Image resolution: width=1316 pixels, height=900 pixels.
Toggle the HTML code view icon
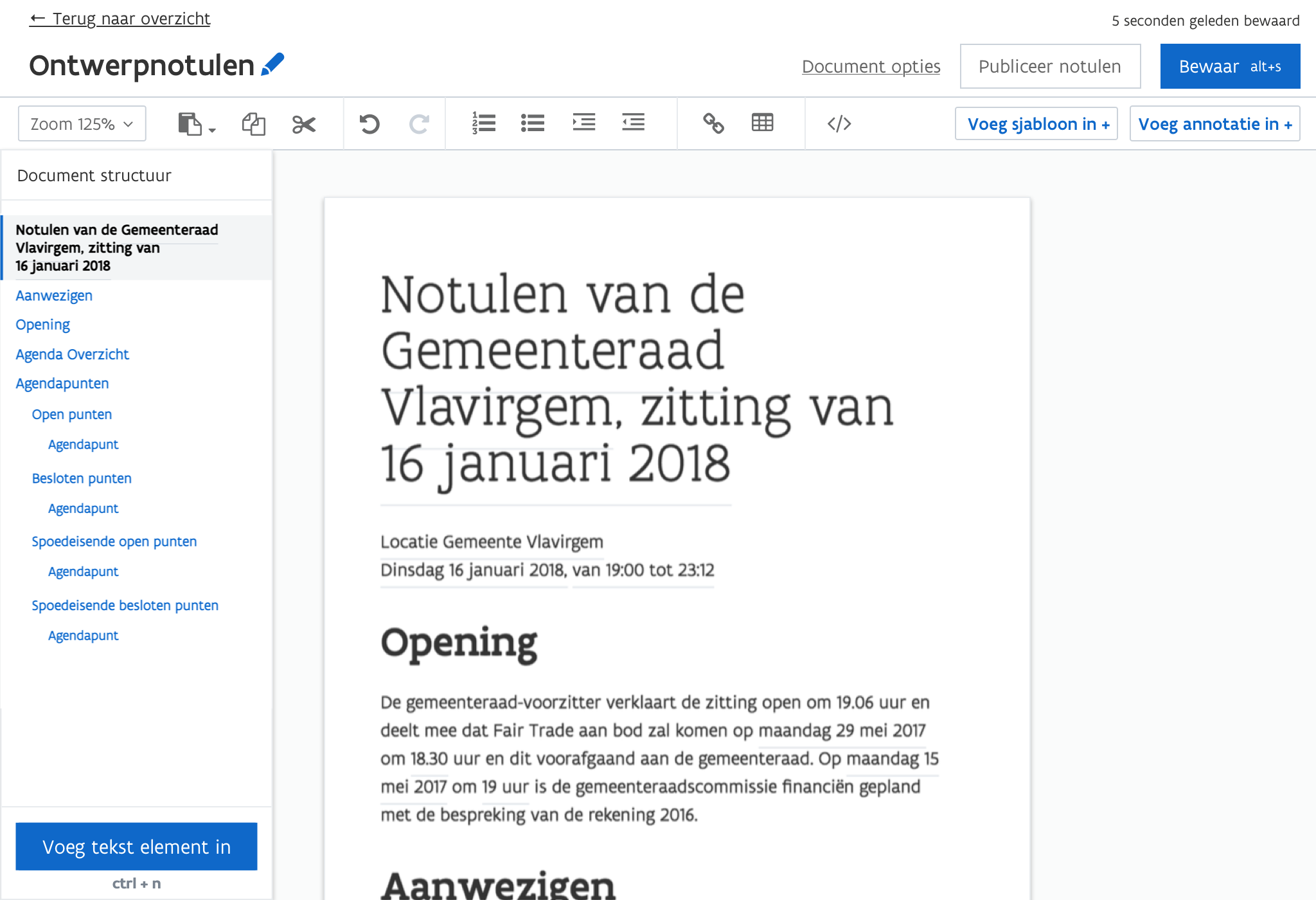coord(839,123)
